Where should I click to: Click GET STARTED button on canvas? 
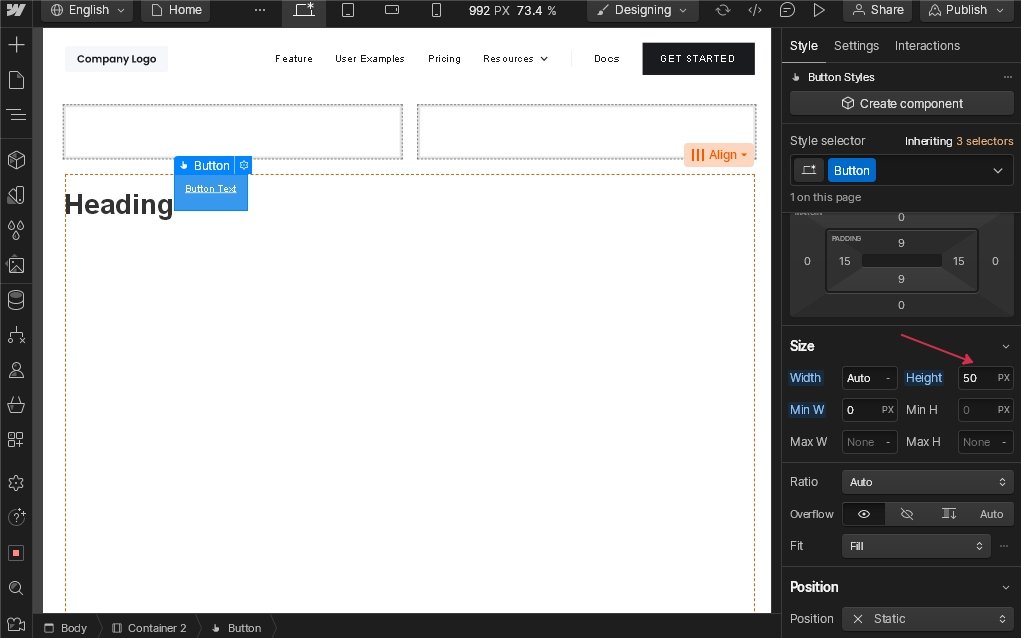click(698, 59)
